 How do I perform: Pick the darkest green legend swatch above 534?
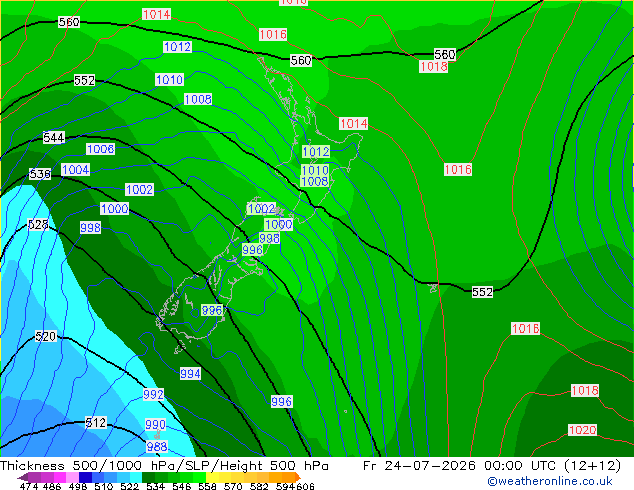point(149,477)
